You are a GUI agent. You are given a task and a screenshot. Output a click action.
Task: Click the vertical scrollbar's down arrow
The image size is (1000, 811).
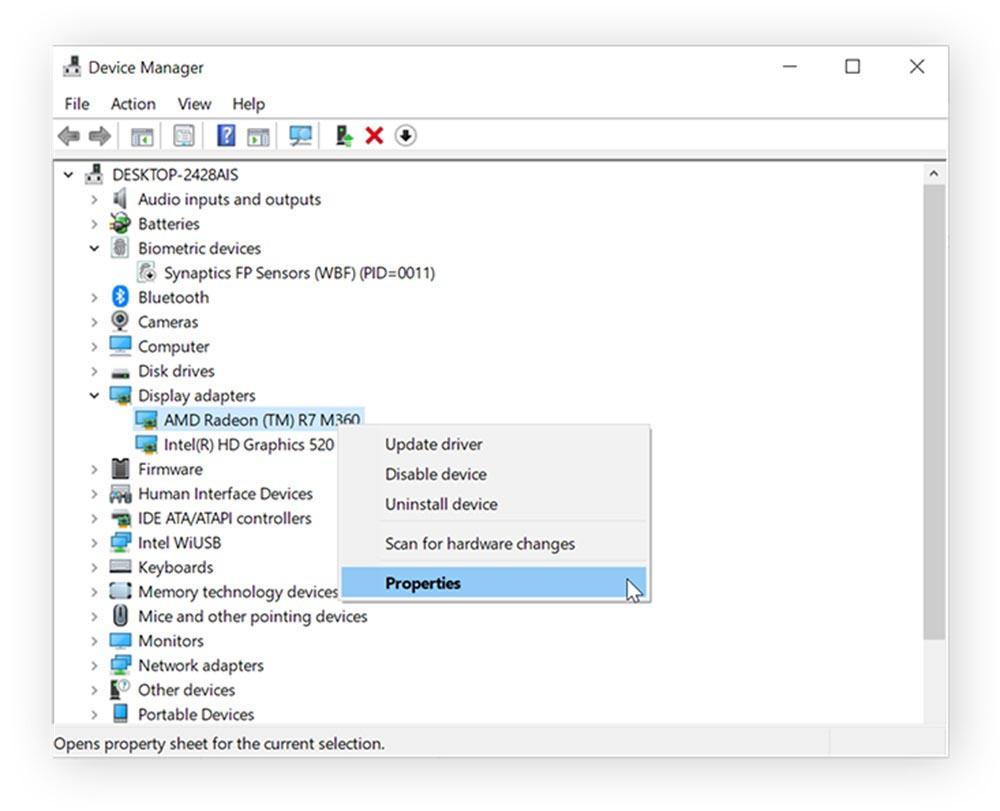934,713
